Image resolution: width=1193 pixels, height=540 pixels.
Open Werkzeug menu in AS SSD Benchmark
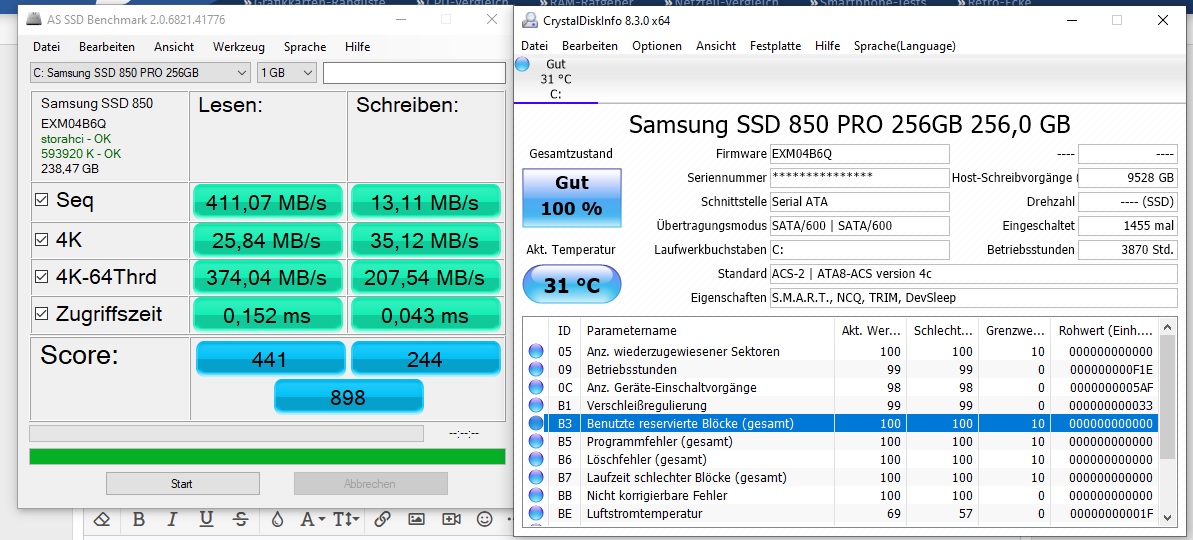point(239,46)
